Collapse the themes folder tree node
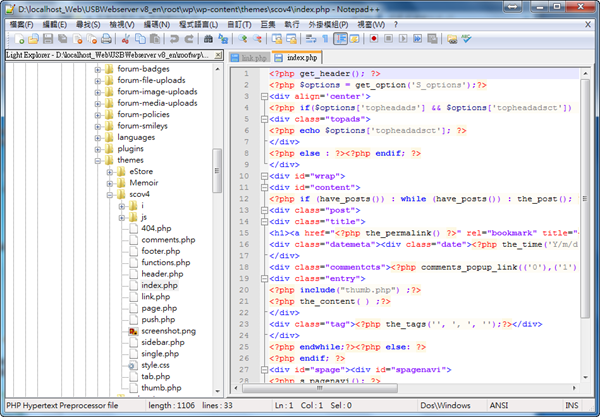The image size is (600, 417). tap(98, 160)
